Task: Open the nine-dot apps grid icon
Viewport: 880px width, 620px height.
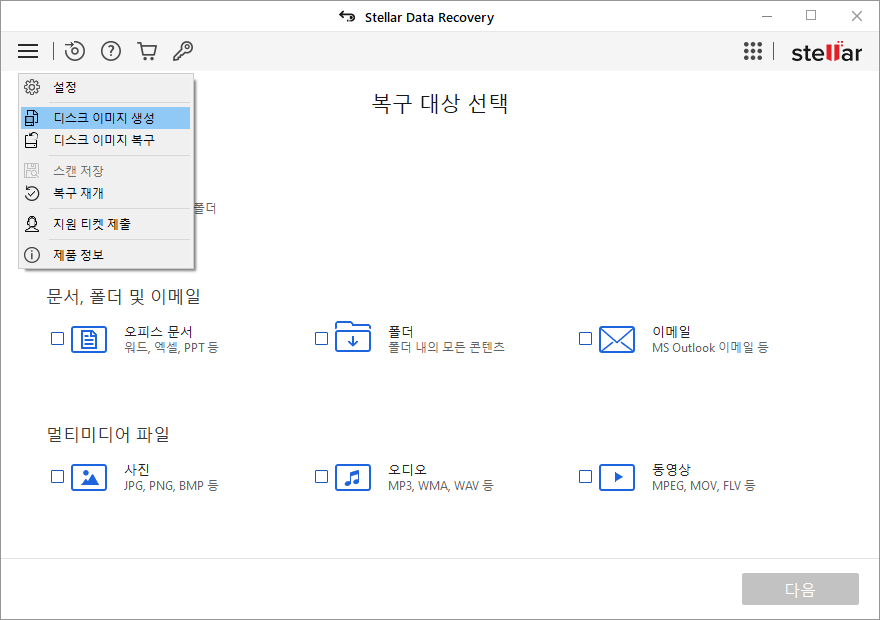Action: point(753,51)
